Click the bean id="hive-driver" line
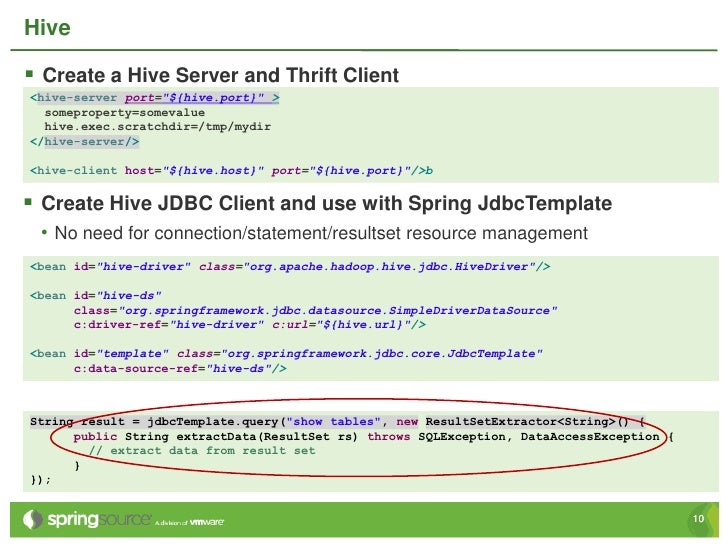The height and width of the screenshot is (546, 728). coord(290,266)
